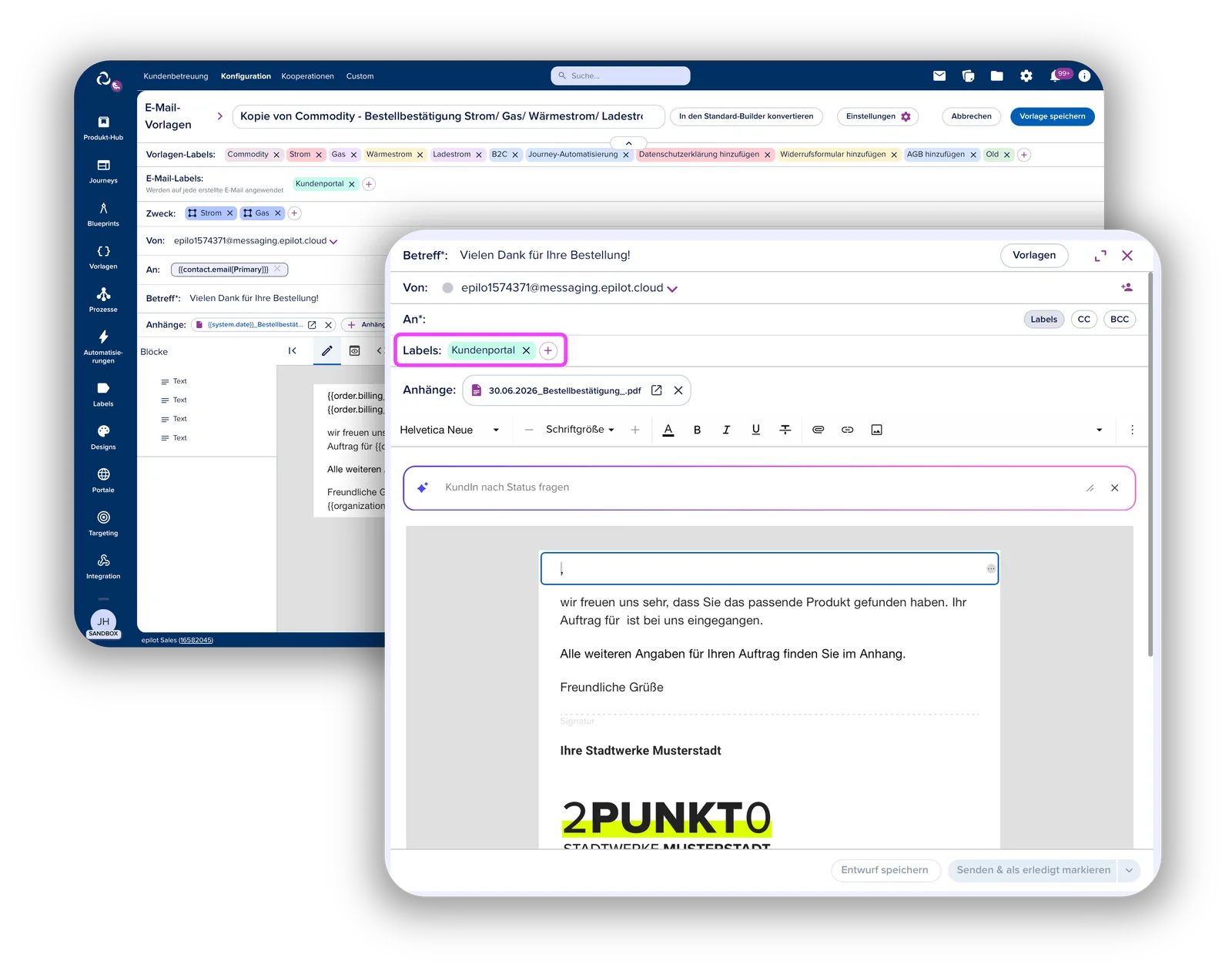
Task: Open the Schriftgröße dropdown
Action: (x=580, y=430)
